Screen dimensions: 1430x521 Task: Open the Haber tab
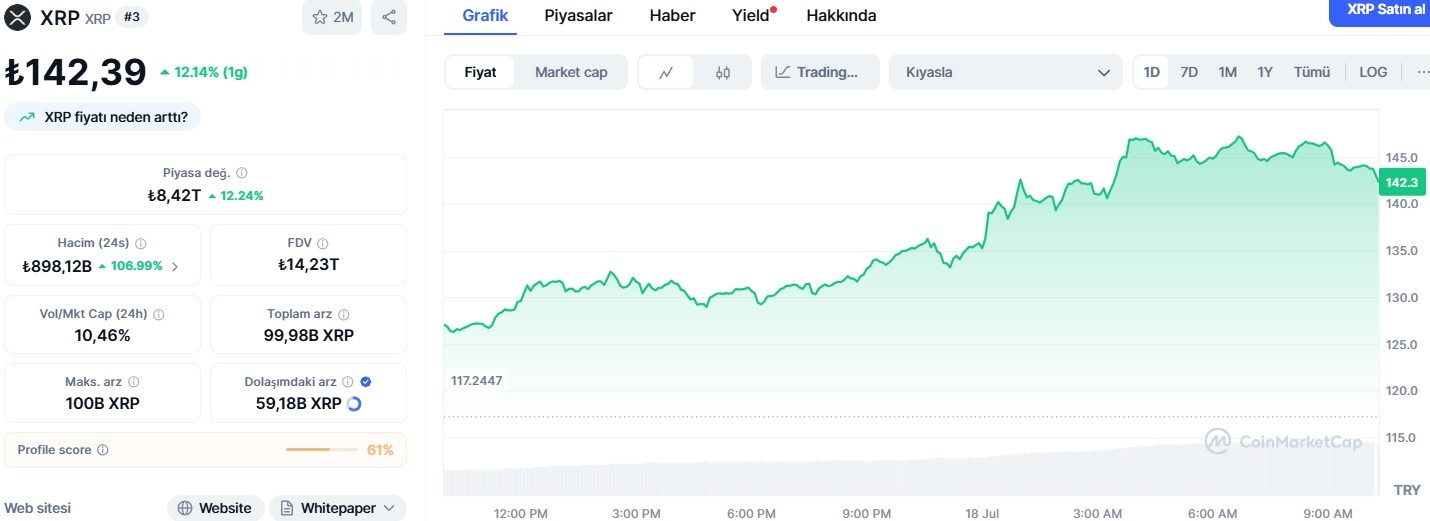pos(672,16)
